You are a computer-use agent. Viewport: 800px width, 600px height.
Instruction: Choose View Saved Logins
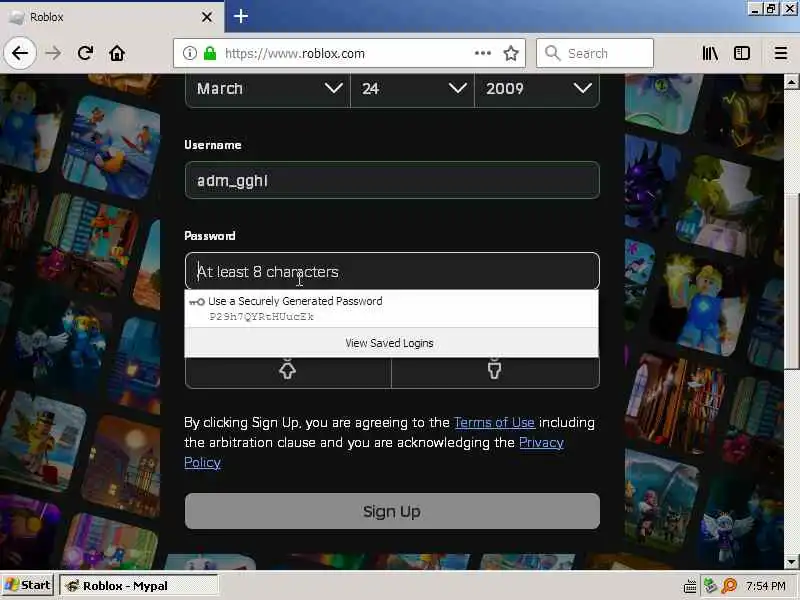(391, 343)
